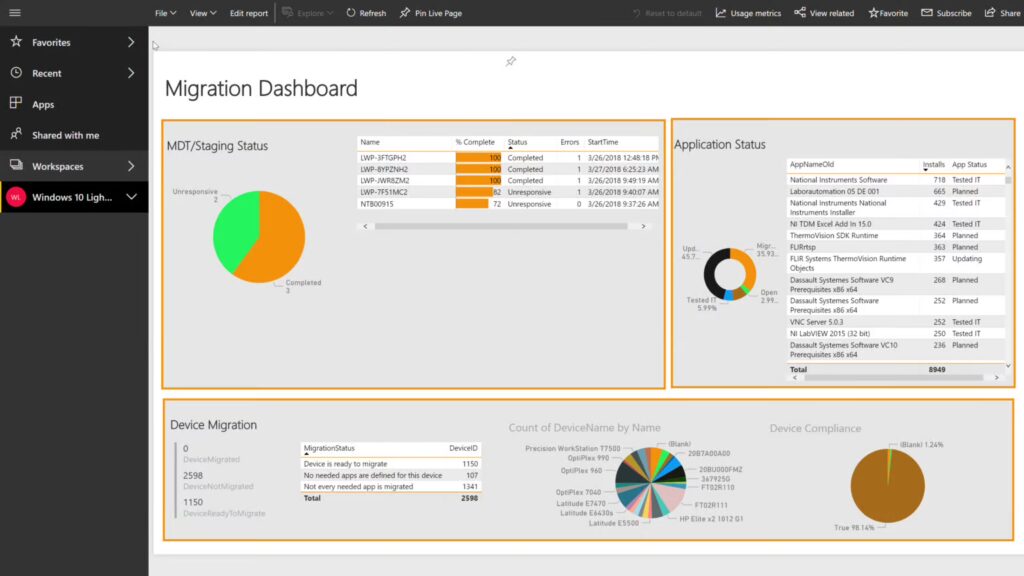The height and width of the screenshot is (576, 1024).
Task: Click the Explore icon in toolbar
Action: [287, 12]
